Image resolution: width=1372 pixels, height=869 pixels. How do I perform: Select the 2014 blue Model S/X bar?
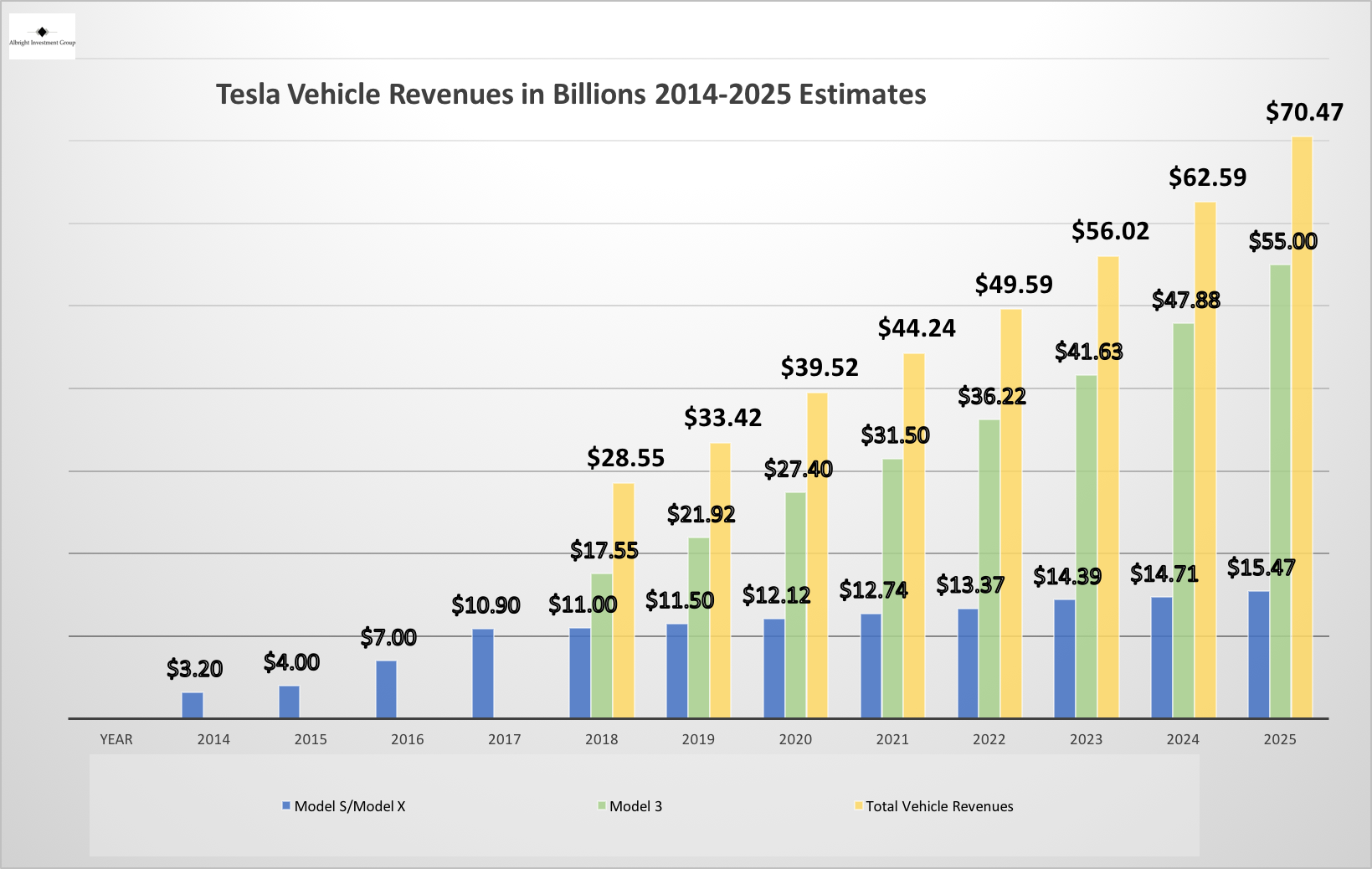point(193,705)
